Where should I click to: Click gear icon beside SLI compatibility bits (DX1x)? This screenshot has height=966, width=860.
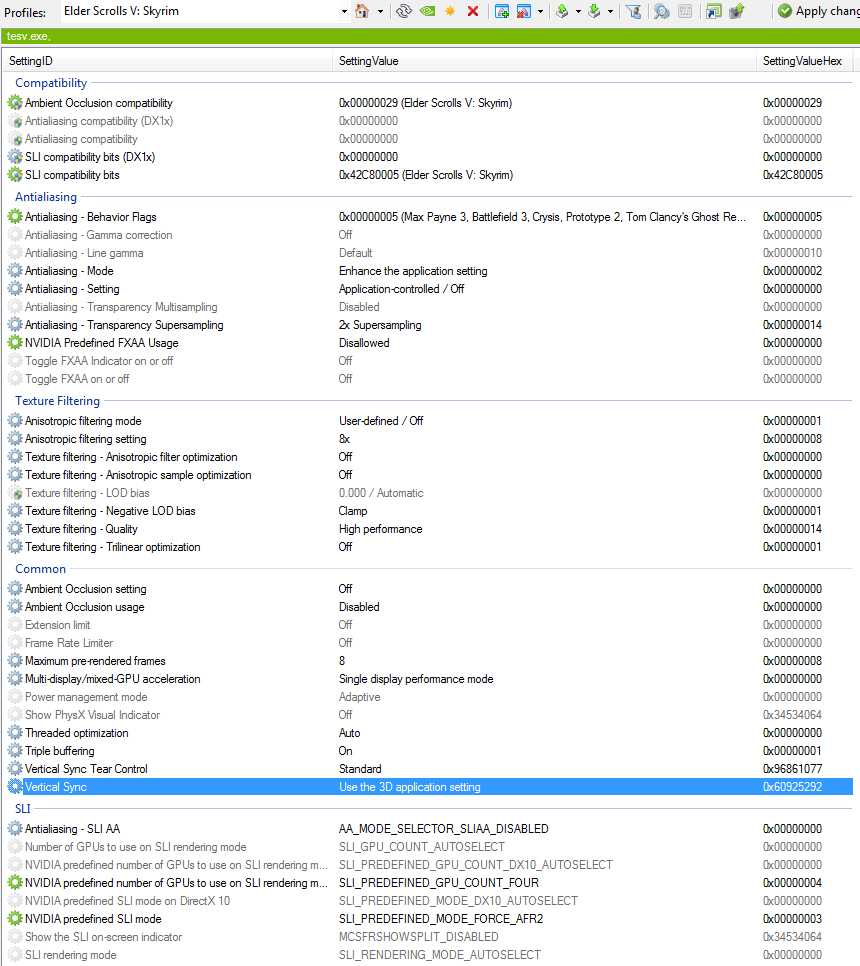click(15, 156)
